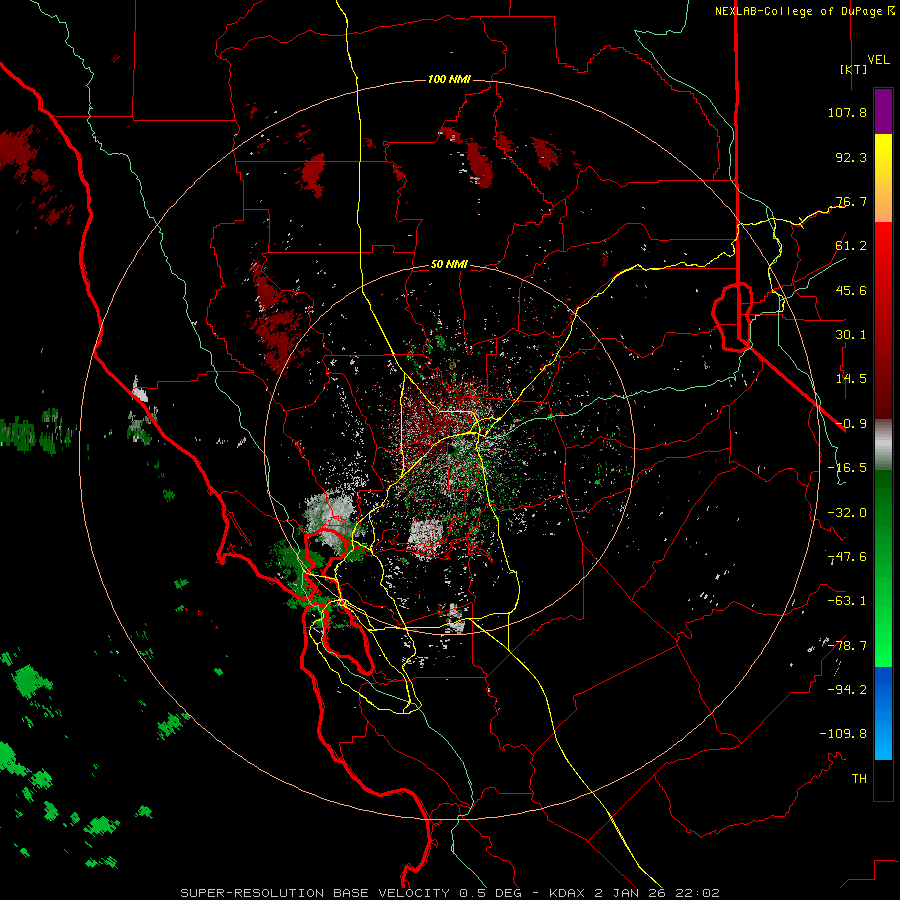Viewport: 900px width, 900px height.
Task: Click the 100 NMI range ring label
Action: (449, 79)
